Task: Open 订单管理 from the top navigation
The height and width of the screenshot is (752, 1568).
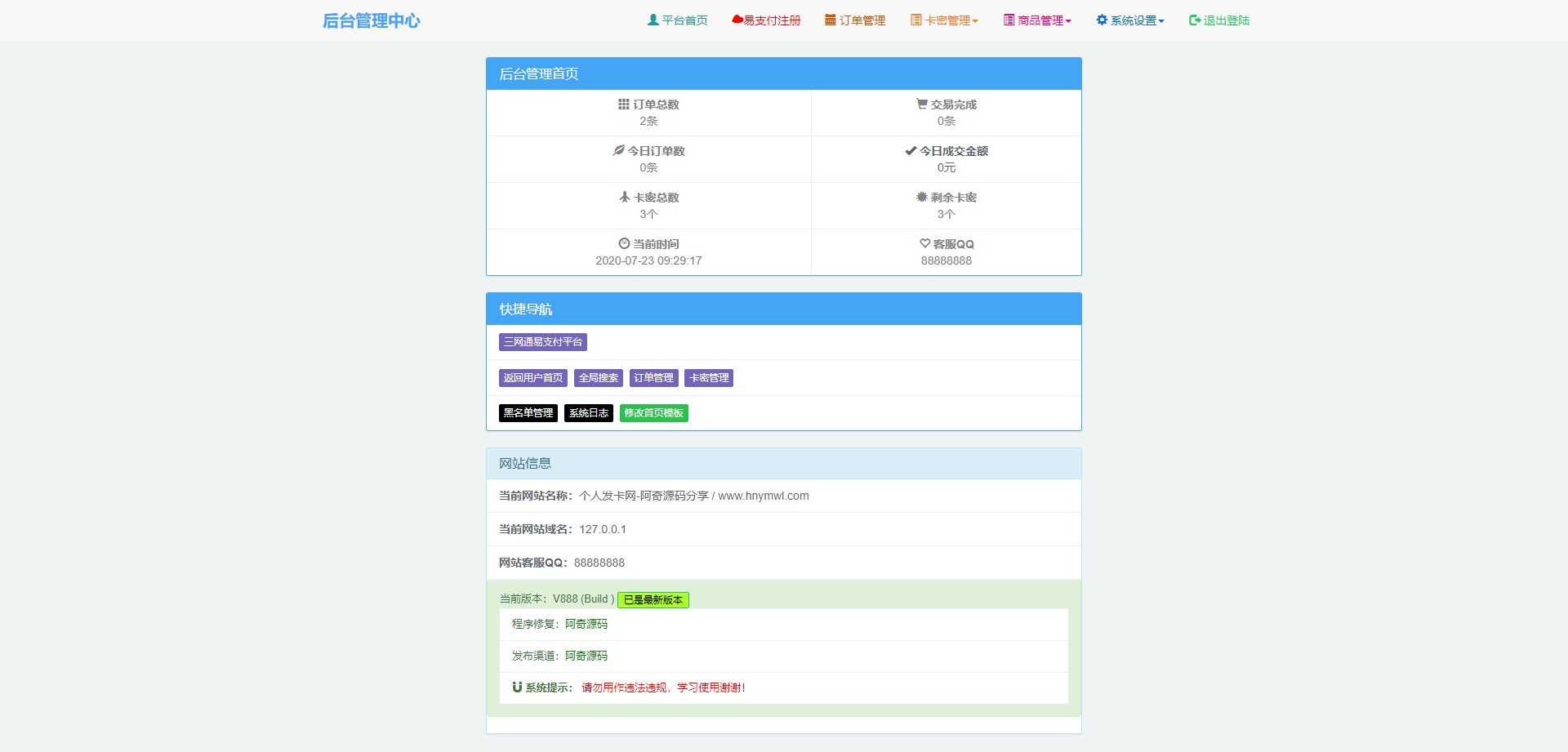Action: point(862,20)
